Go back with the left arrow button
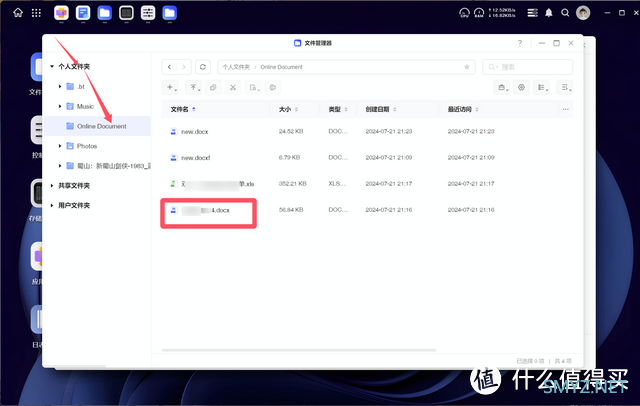This screenshot has width=640, height=406. [169, 67]
